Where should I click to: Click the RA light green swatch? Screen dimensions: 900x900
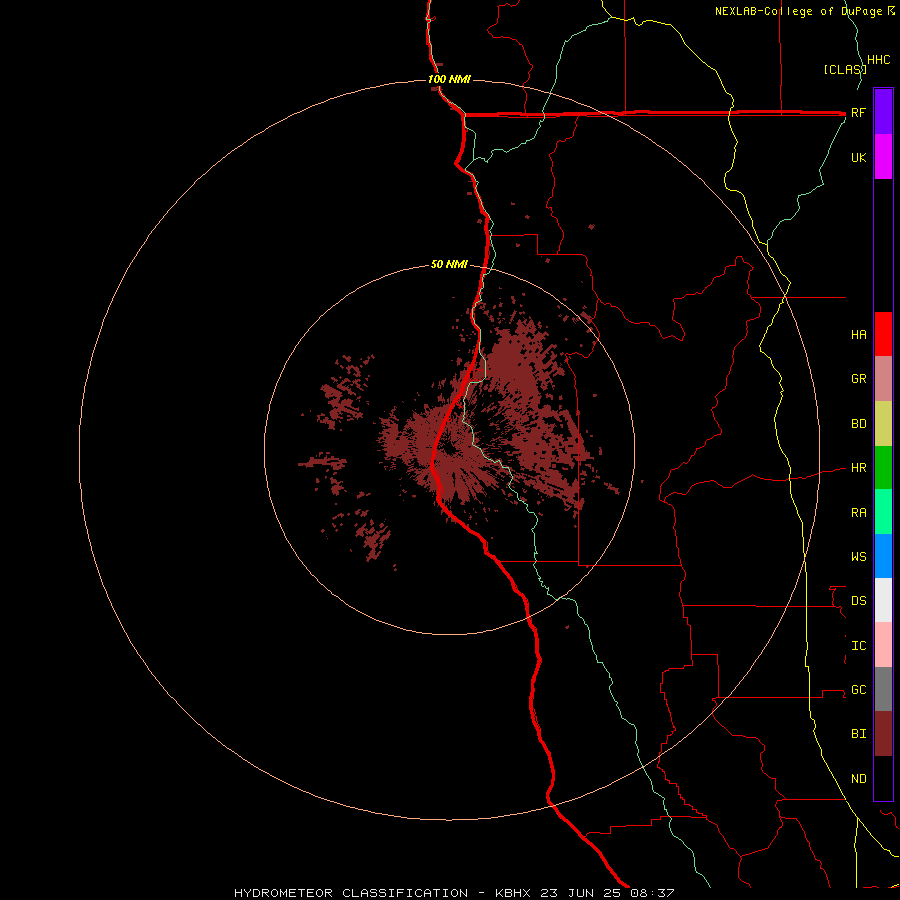tap(883, 512)
